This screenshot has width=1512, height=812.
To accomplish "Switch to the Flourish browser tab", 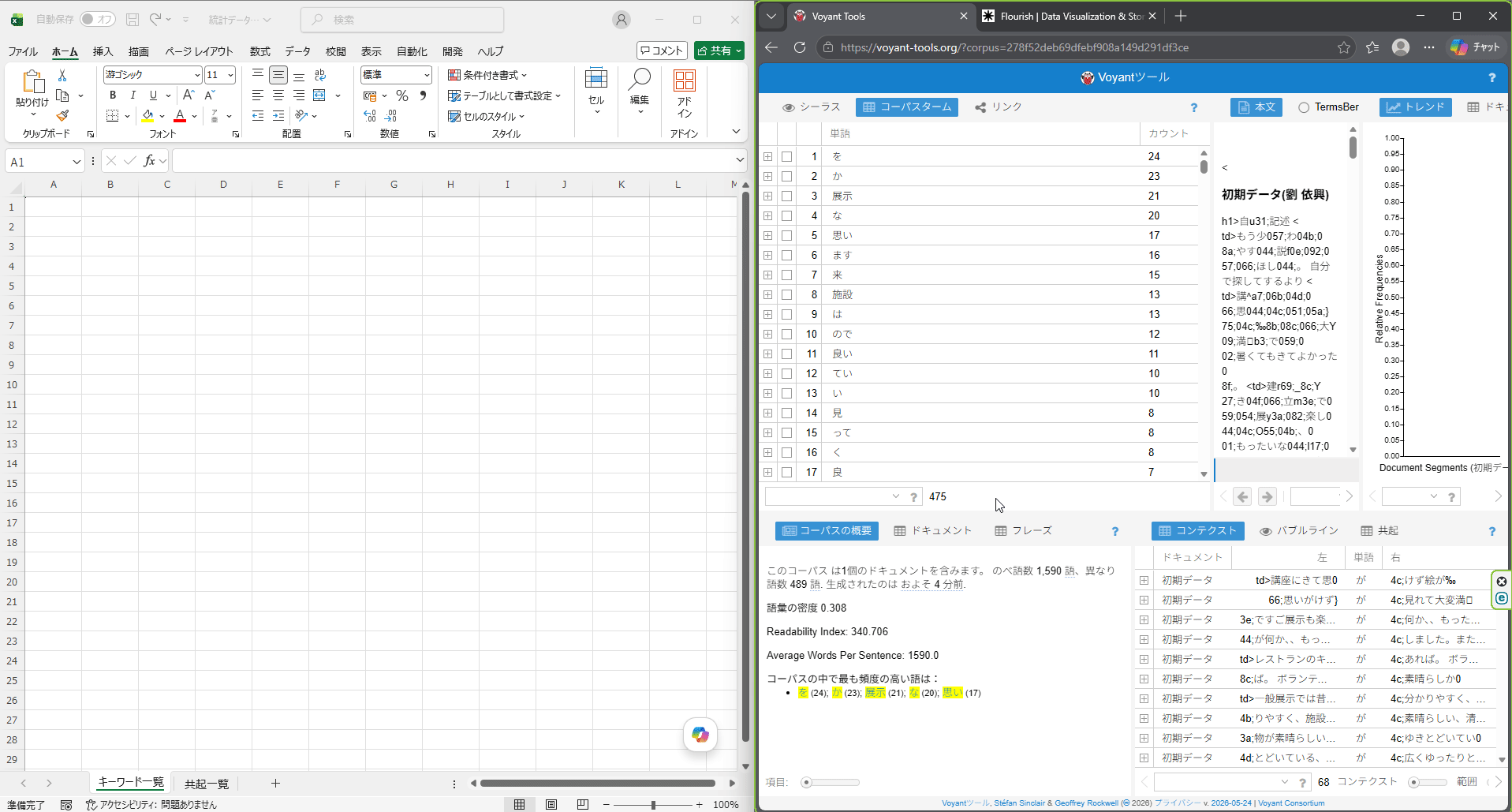I will click(1070, 16).
